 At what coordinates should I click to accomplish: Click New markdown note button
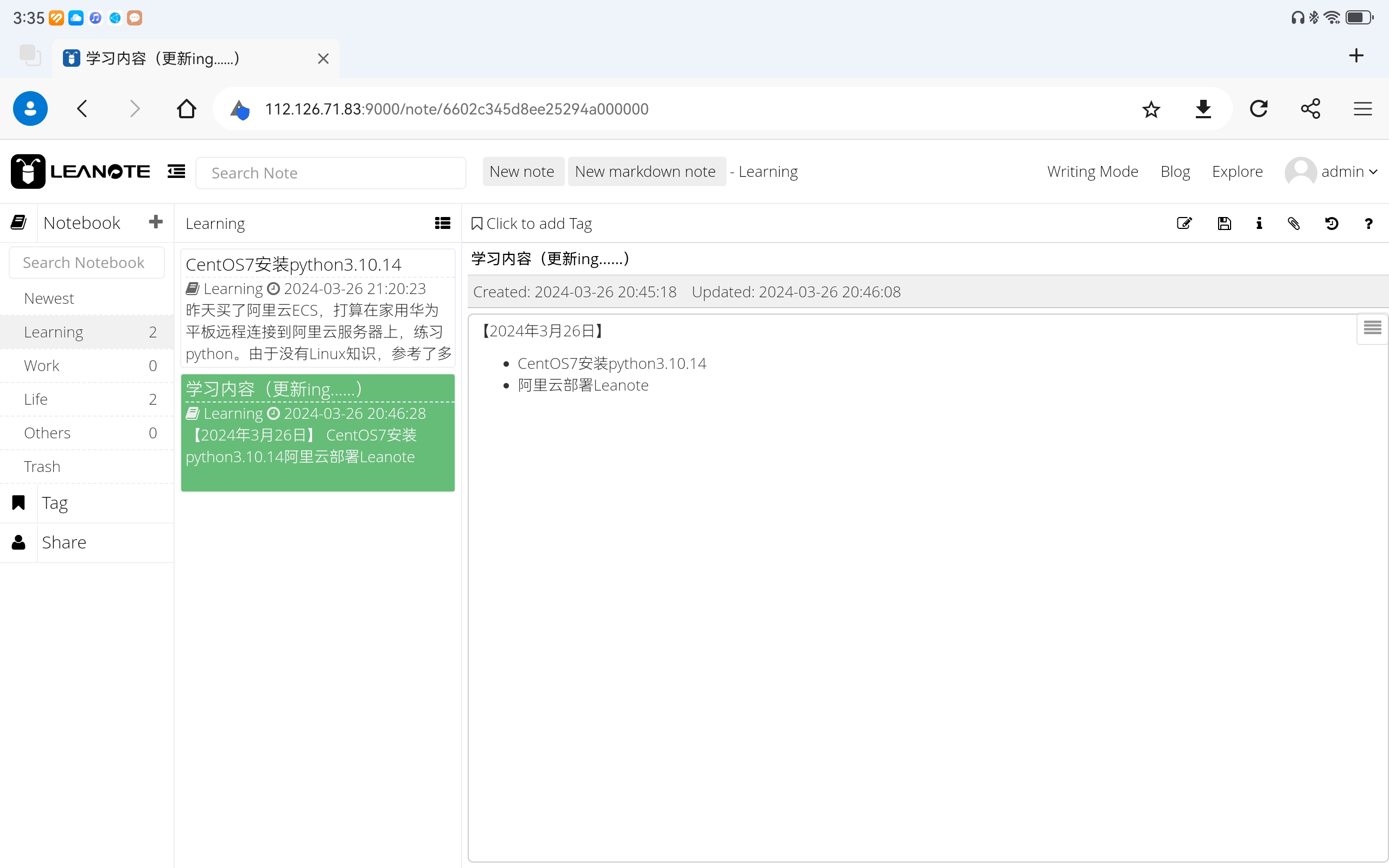click(645, 171)
